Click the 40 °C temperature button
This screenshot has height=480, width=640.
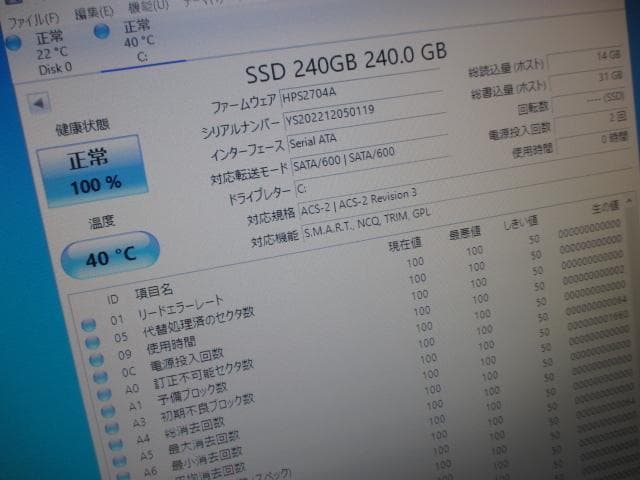pos(110,256)
